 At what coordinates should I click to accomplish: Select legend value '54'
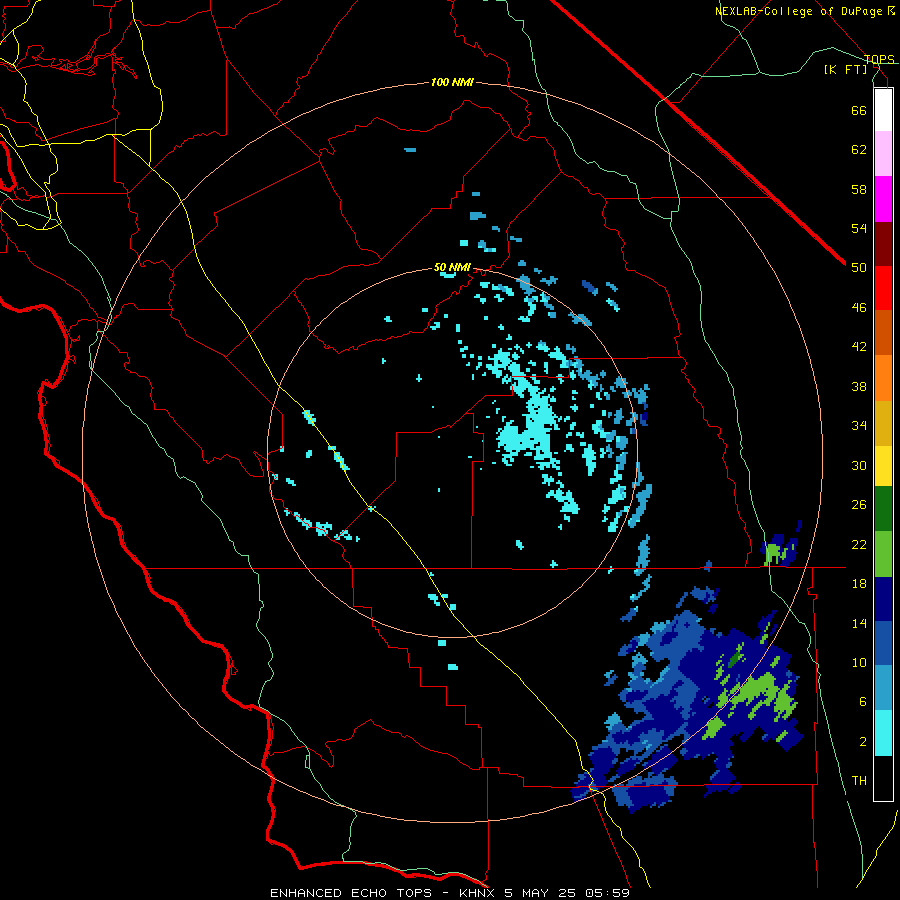[859, 228]
